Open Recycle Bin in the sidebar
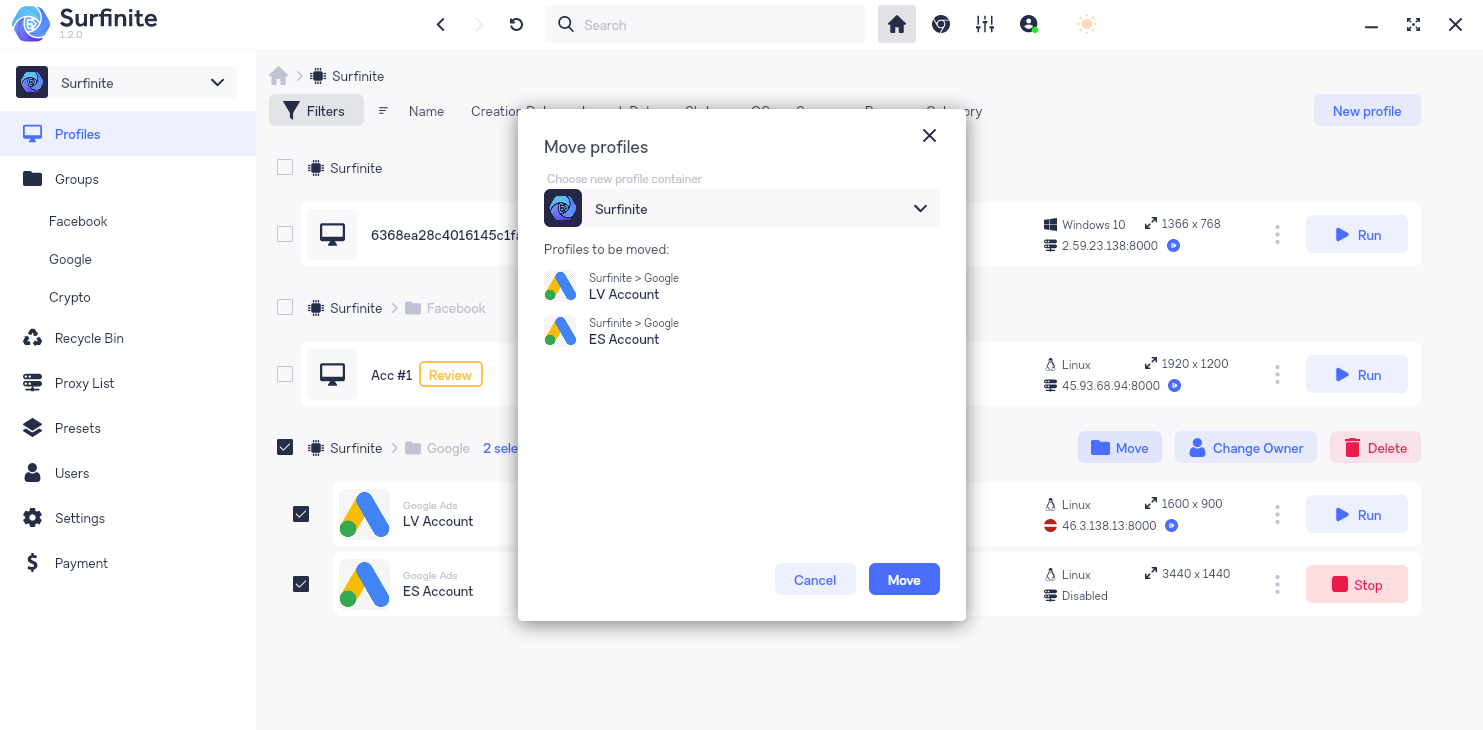1483x730 pixels. point(128,338)
